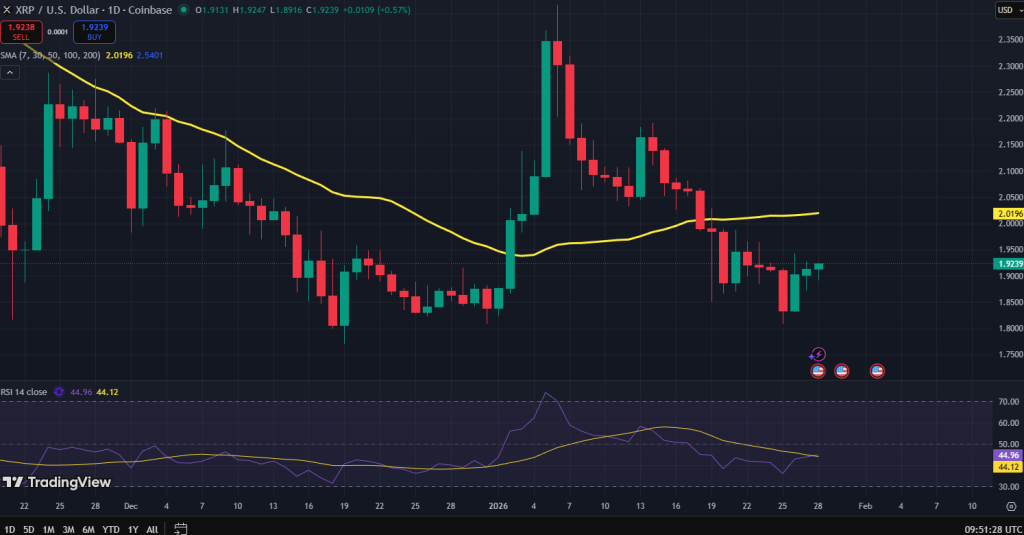Click the green market status dot
The height and width of the screenshot is (535, 1024).
(x=184, y=10)
